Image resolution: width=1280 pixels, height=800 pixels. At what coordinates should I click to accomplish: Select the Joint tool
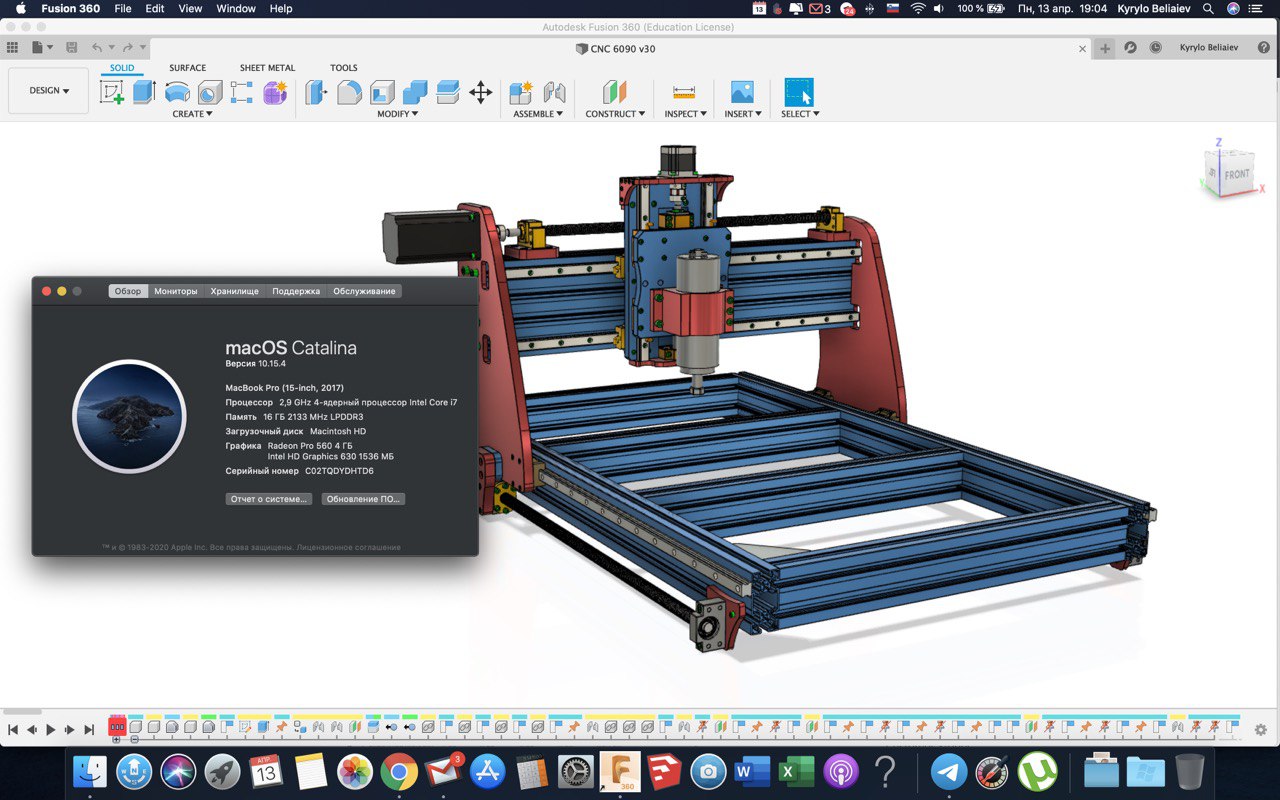554,93
